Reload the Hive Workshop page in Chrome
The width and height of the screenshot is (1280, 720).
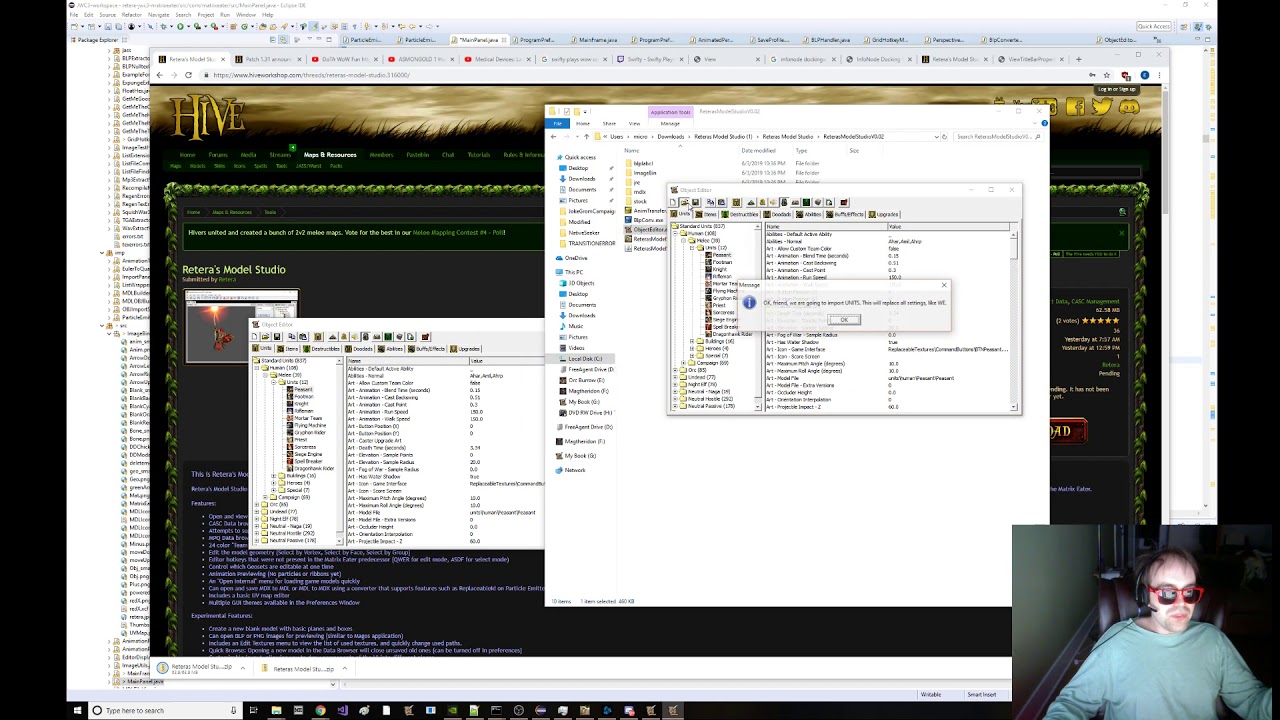click(188, 75)
